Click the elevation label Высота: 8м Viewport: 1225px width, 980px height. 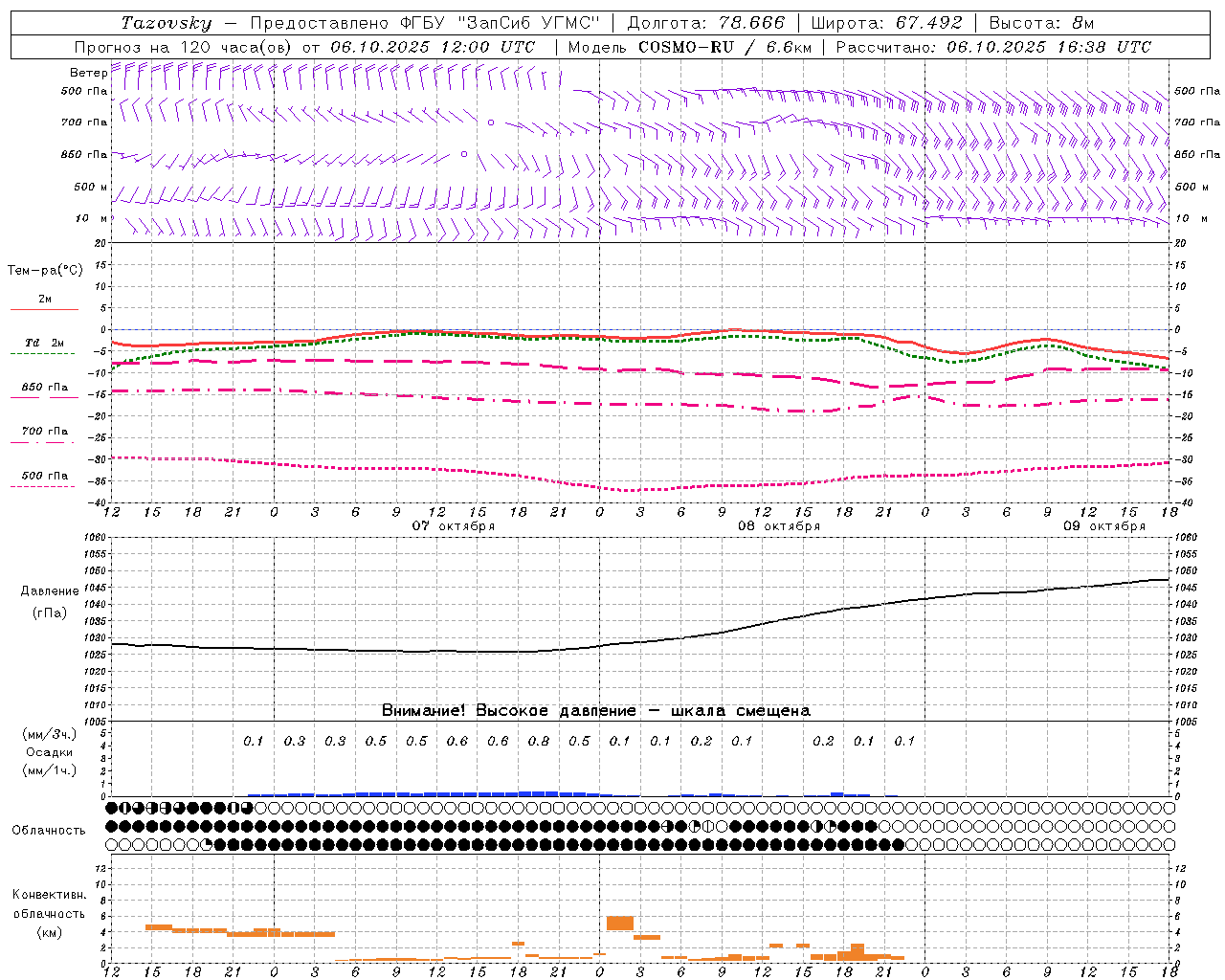pos(1041,23)
